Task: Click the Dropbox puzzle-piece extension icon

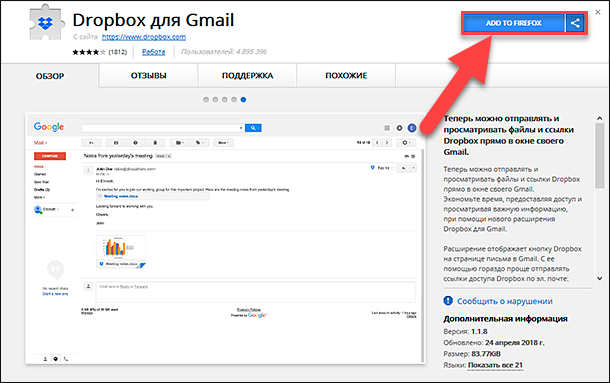Action: click(x=46, y=23)
